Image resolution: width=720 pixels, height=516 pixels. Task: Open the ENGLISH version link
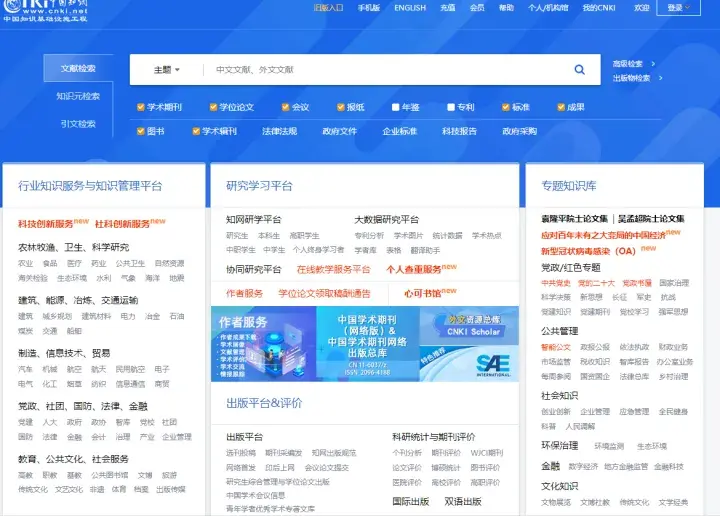[x=409, y=8]
